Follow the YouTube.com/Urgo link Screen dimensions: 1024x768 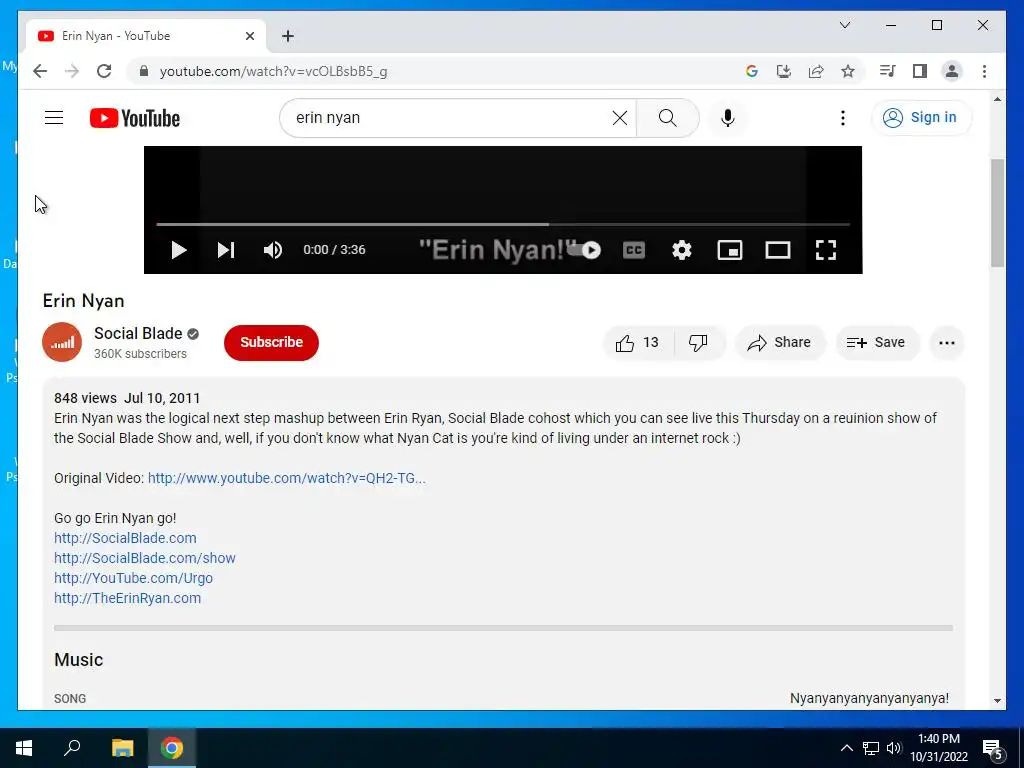[133, 578]
